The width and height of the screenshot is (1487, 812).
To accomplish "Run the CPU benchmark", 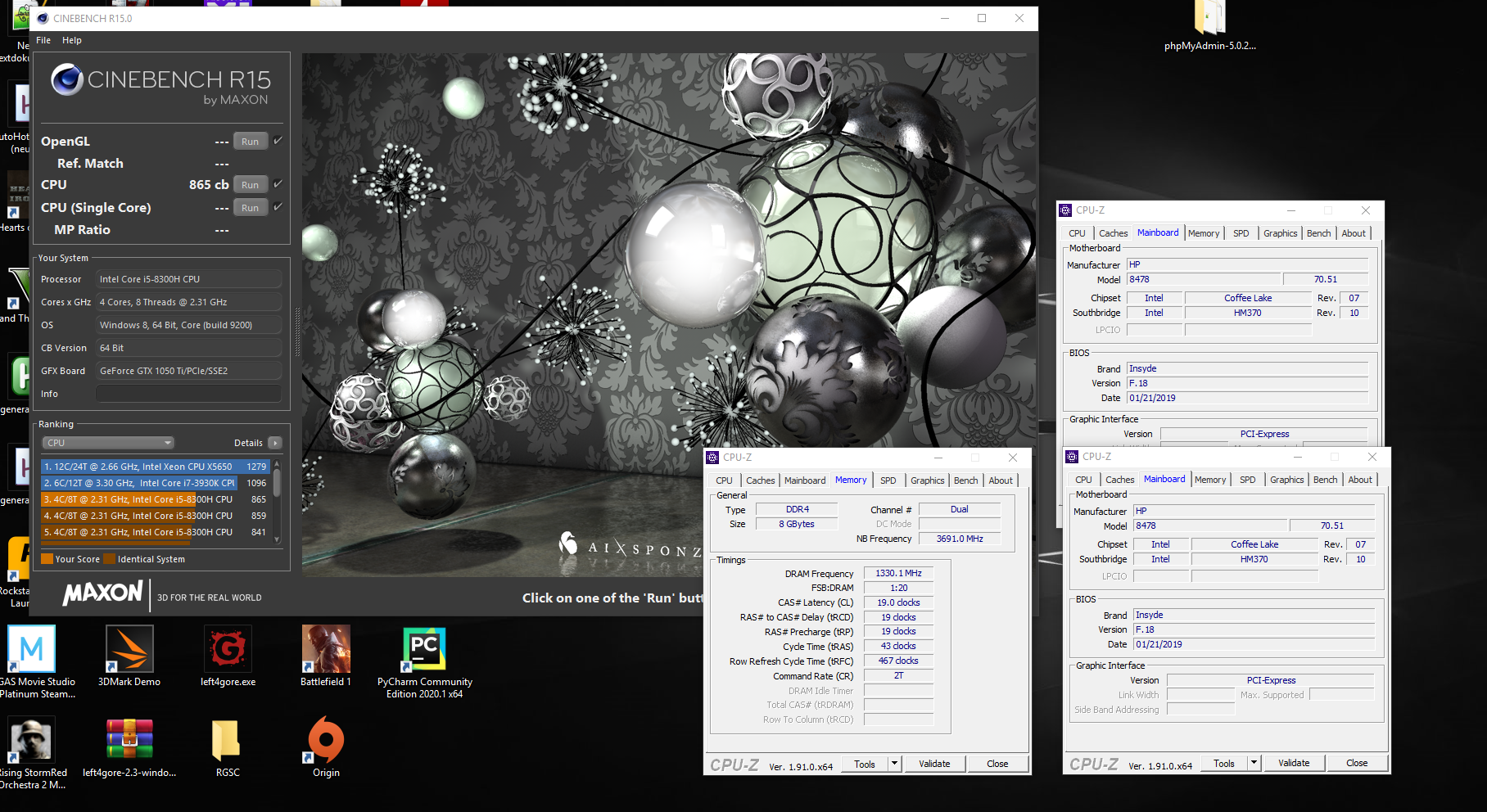I will pyautogui.click(x=250, y=185).
